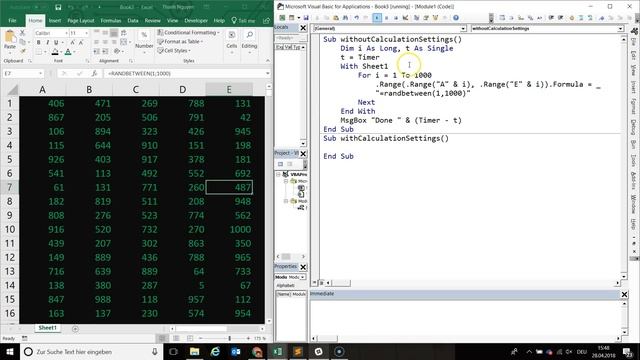Viewport: 640px width, 360px height.
Task: Click the Reset stop icon in VBA toolbar
Action: click(x=396, y=18)
